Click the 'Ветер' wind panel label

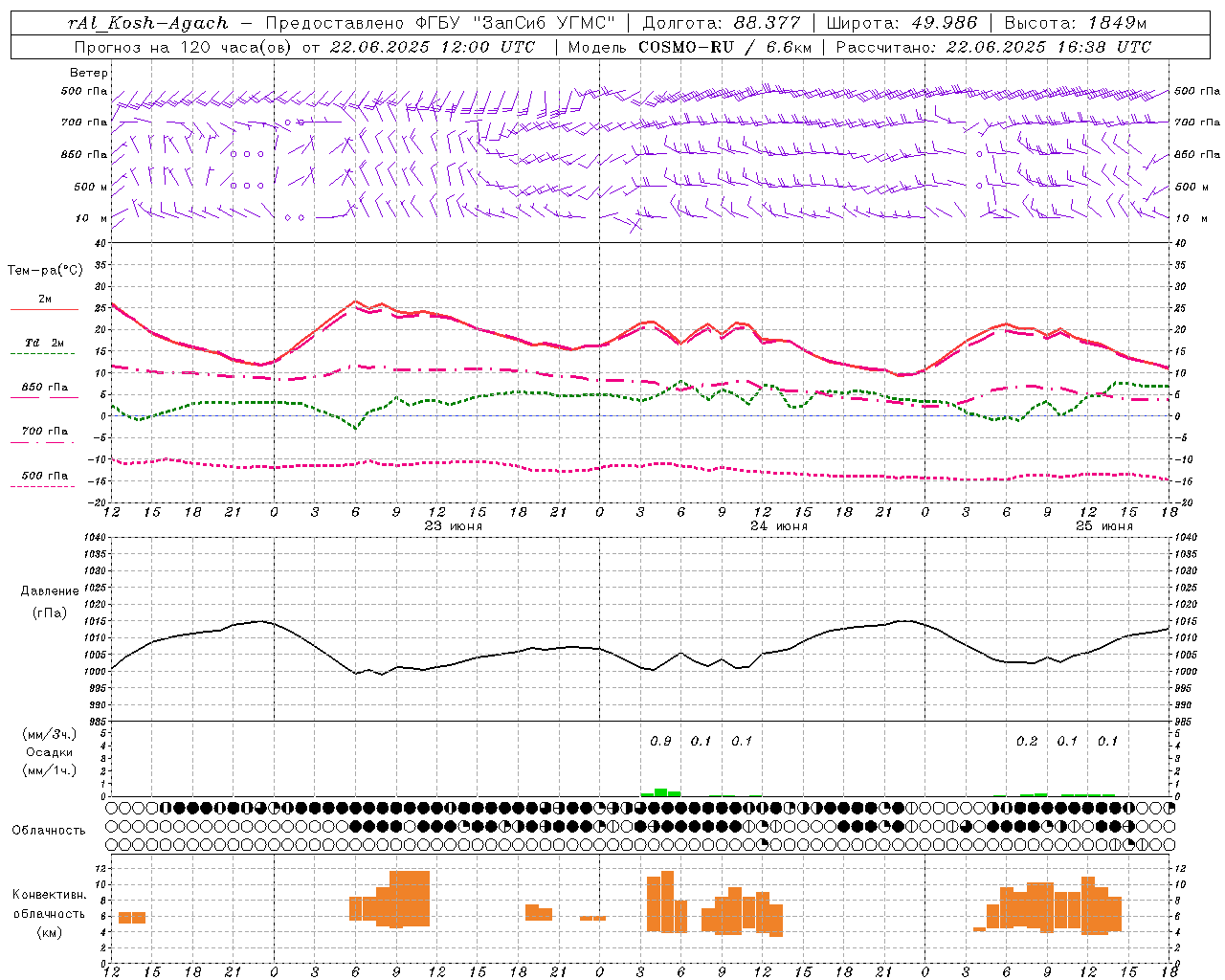(x=88, y=73)
